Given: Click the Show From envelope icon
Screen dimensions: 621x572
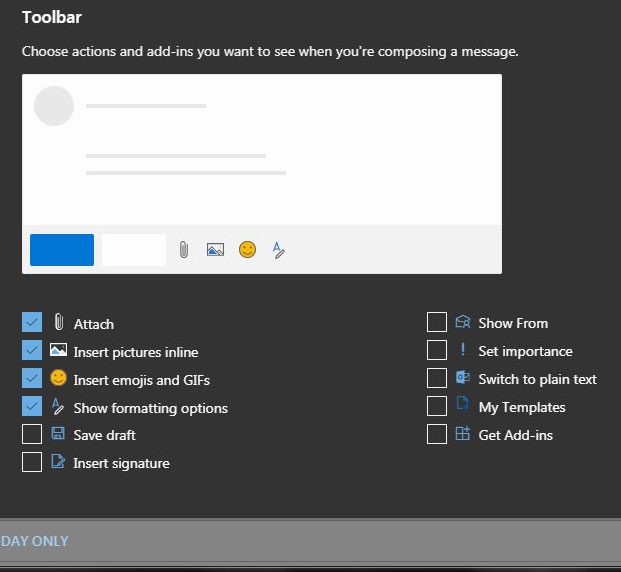Looking at the screenshot, I should [x=463, y=322].
